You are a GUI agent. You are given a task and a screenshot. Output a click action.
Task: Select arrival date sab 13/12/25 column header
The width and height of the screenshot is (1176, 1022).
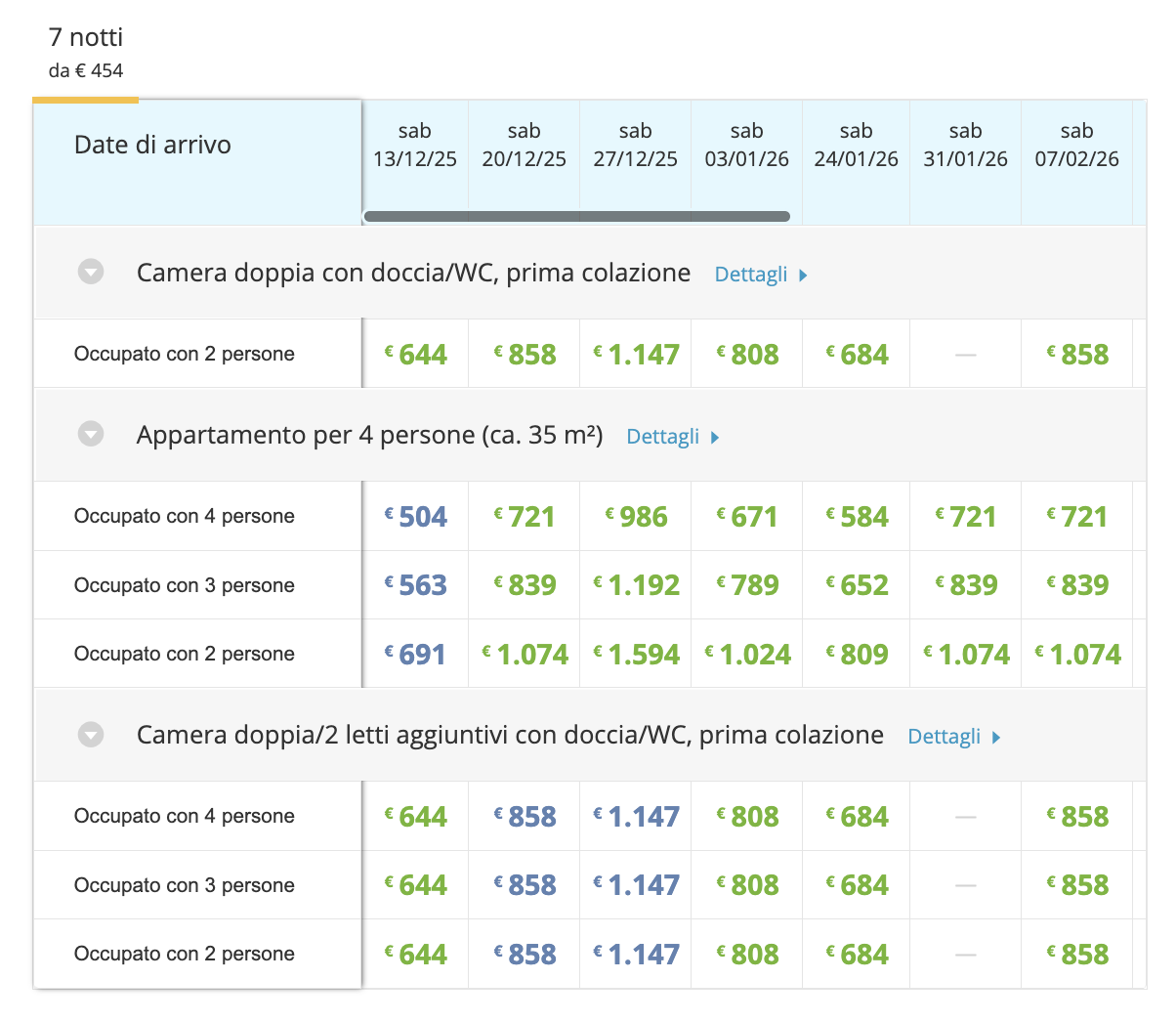pos(415,146)
